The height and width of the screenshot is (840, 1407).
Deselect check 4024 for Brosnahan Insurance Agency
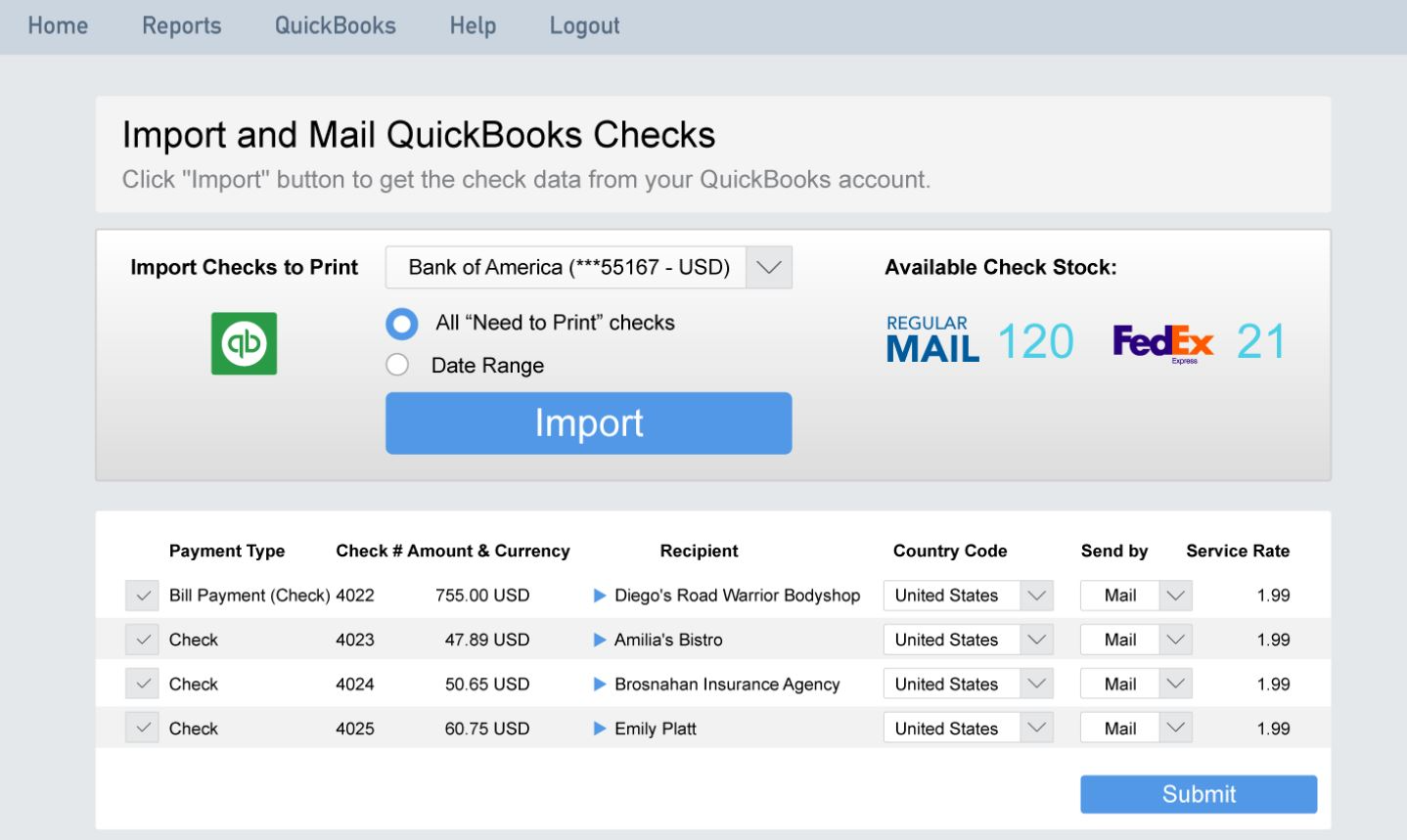(x=142, y=684)
